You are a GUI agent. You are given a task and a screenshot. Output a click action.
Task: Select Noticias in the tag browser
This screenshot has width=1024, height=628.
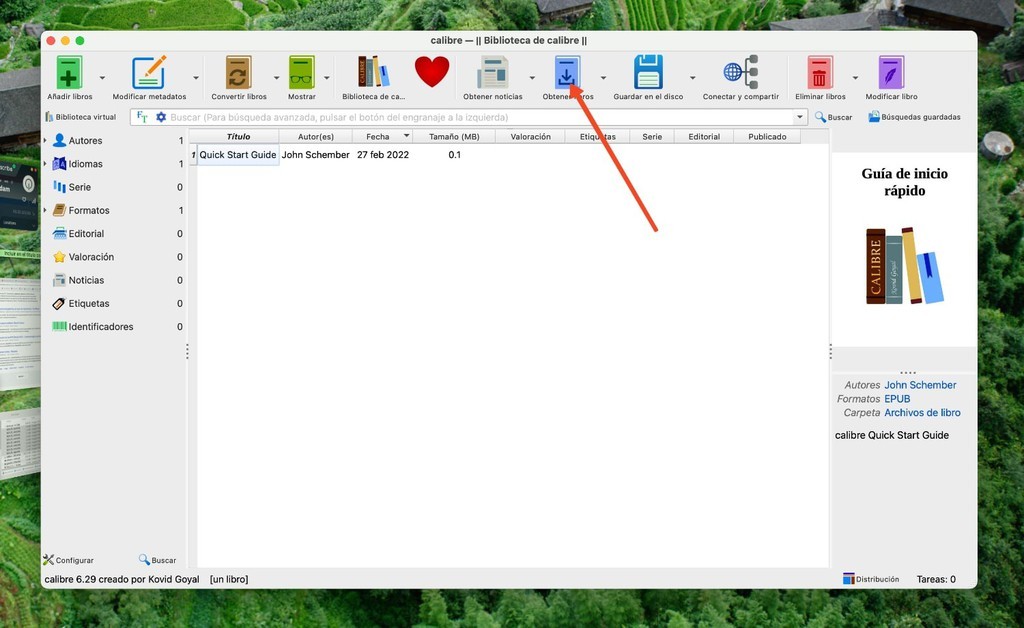pos(86,280)
